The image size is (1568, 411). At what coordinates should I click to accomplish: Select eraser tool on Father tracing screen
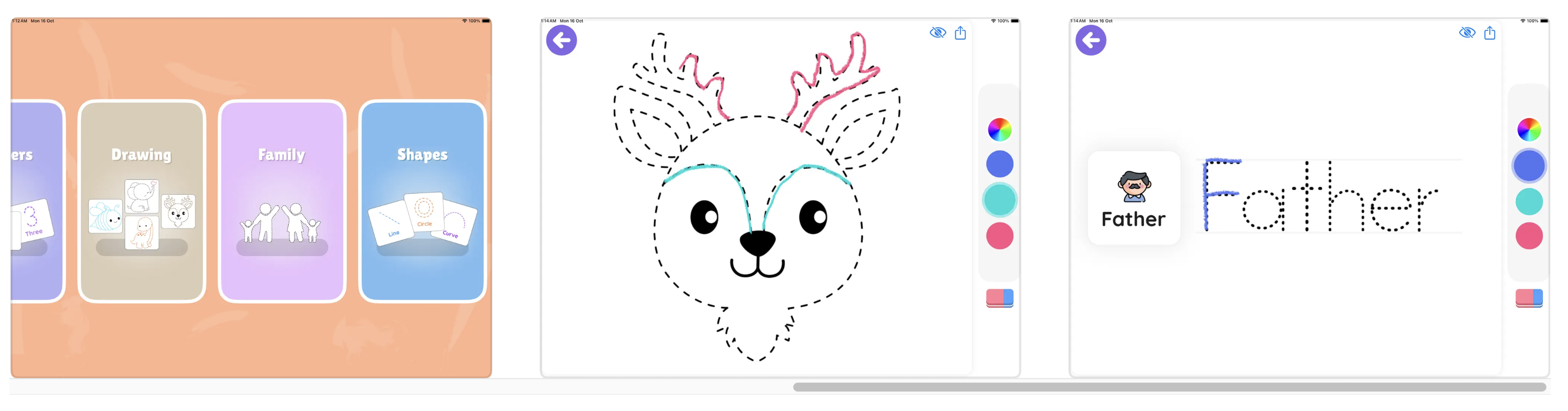(1529, 298)
